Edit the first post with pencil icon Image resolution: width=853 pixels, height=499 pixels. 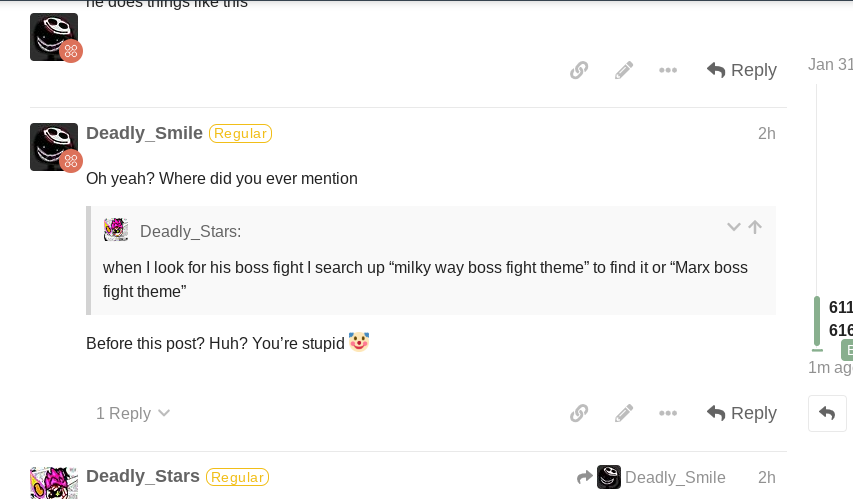point(624,70)
